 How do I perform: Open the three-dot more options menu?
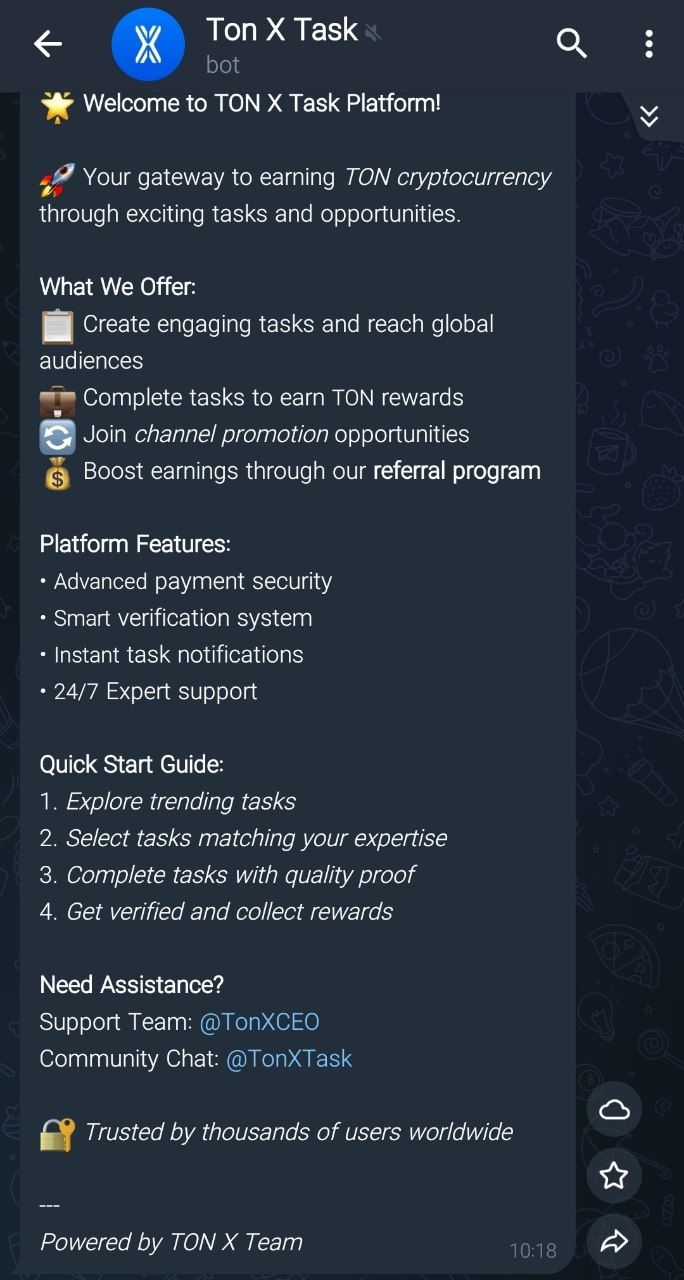click(649, 44)
